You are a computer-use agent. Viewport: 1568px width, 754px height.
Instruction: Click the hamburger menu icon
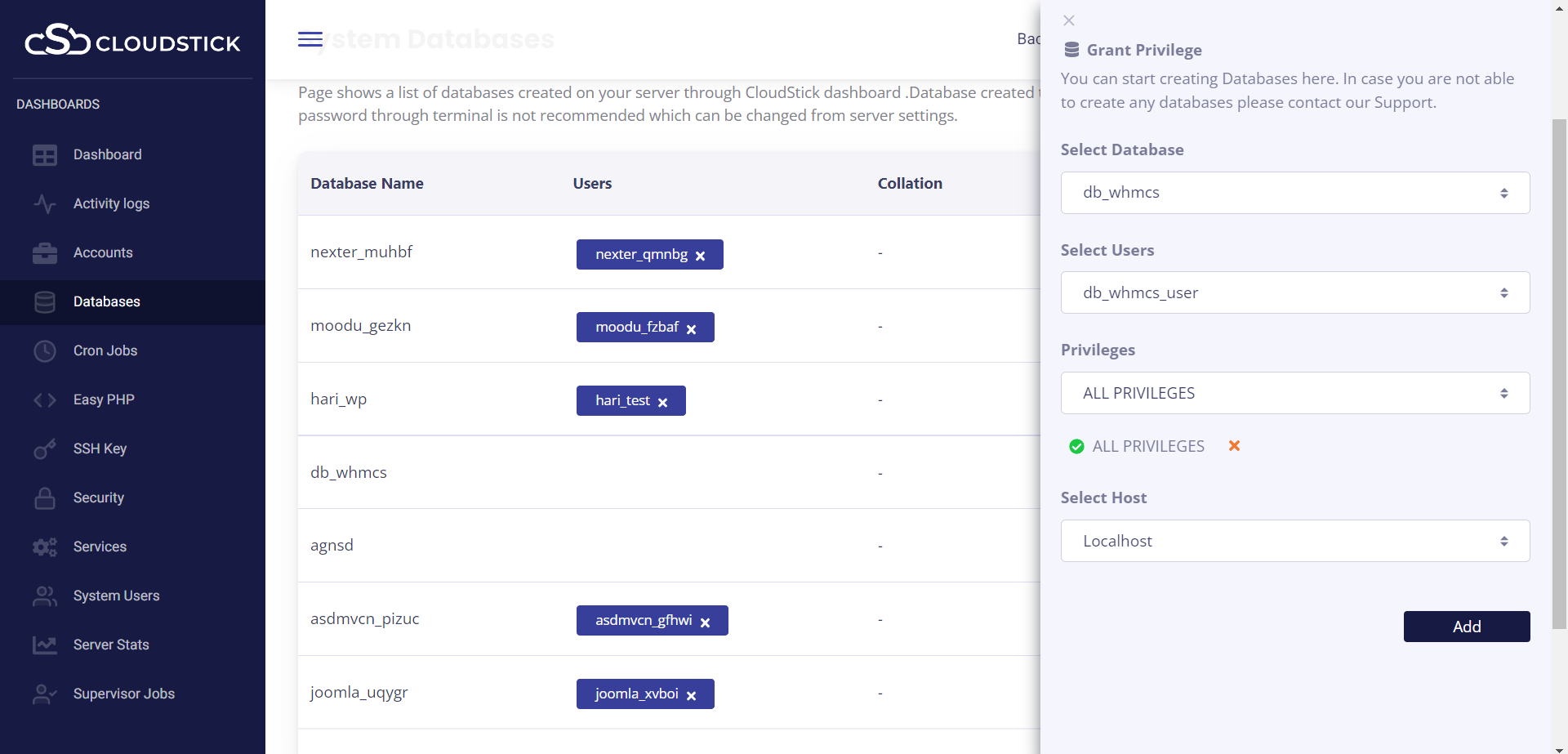coord(310,39)
